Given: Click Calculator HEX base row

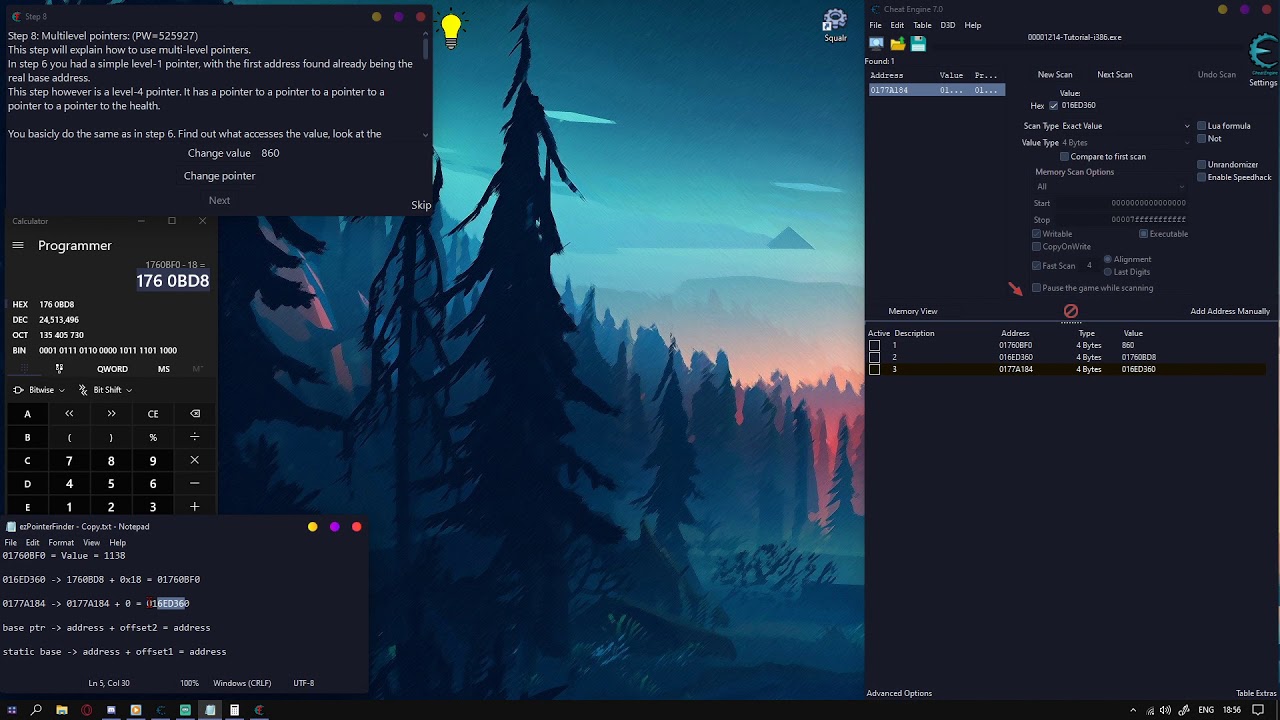Looking at the screenshot, I should [110, 304].
